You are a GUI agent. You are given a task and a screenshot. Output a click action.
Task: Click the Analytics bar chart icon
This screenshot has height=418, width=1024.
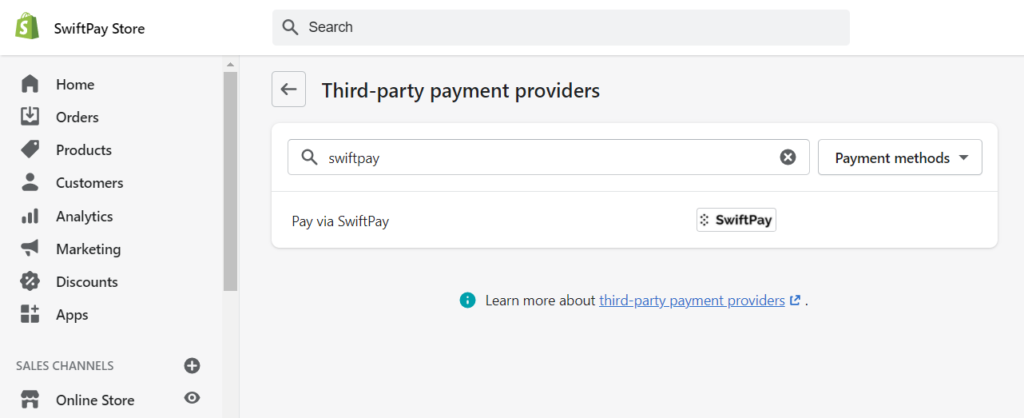[x=30, y=216]
